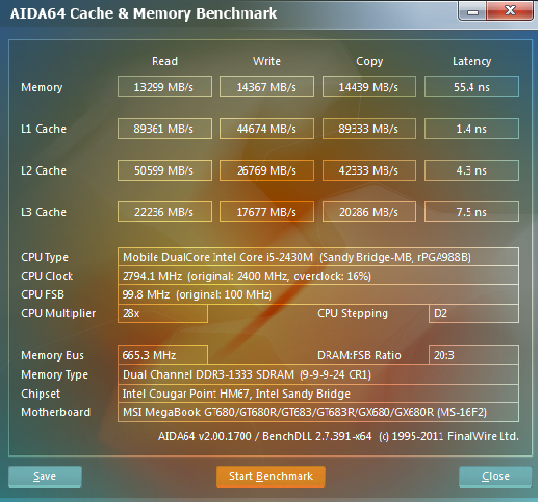This screenshot has width=538, height=502.
Task: Click the Start Benchmark button
Action: tap(271, 476)
